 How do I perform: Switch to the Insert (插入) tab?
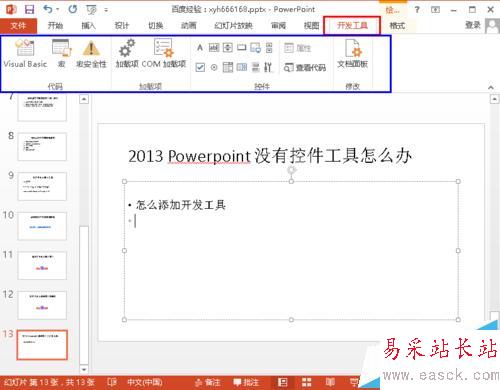89,26
